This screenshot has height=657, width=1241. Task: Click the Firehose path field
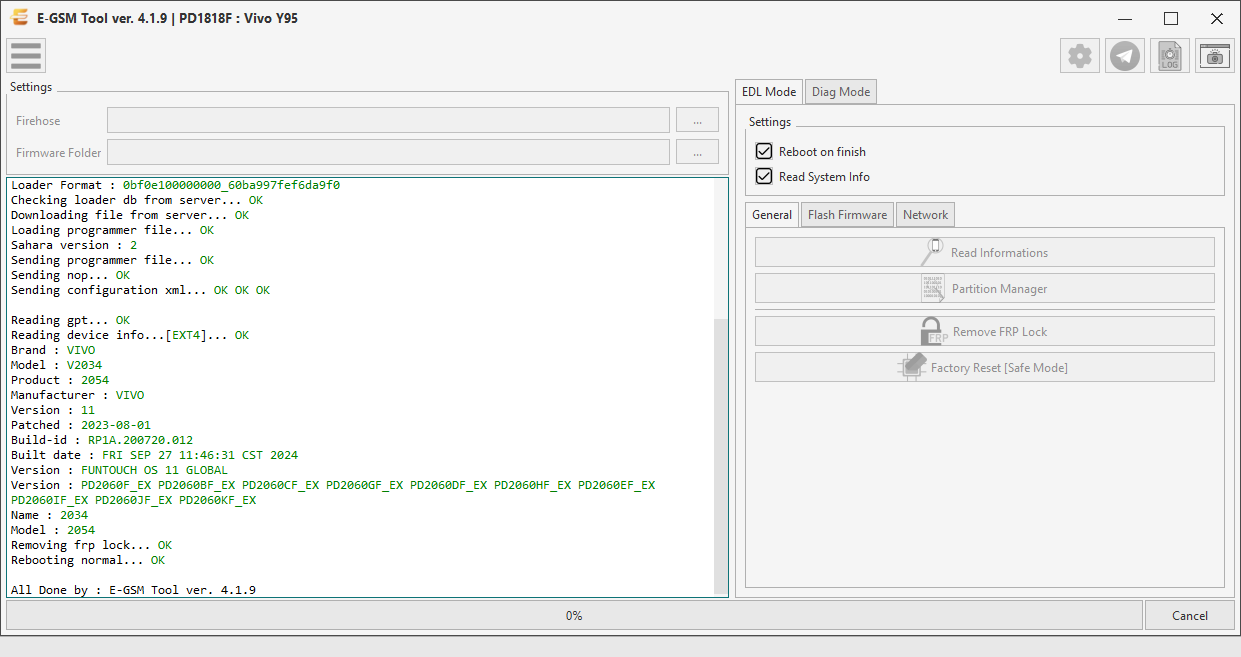tap(388, 120)
